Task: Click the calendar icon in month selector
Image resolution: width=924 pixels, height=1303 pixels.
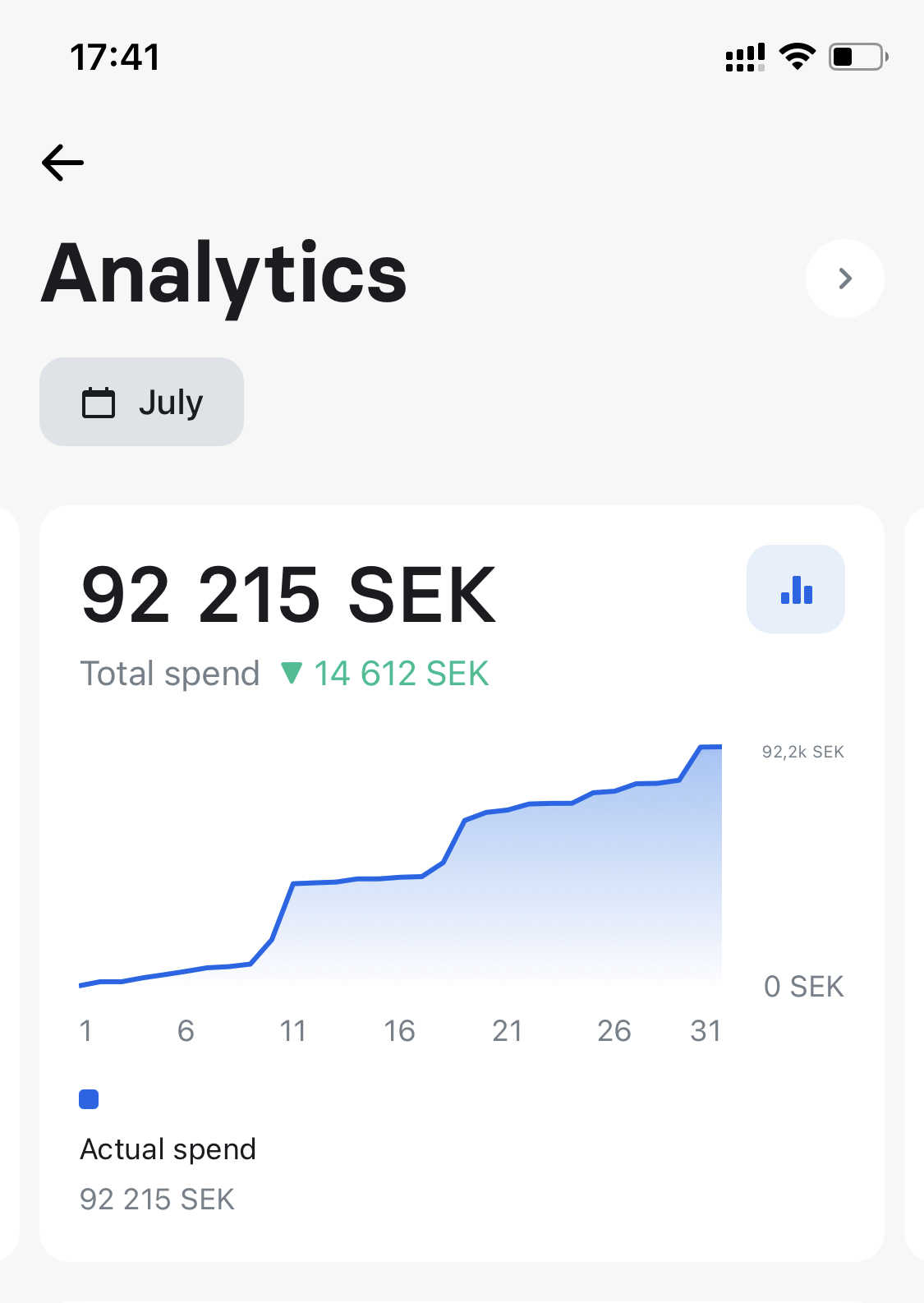Action: pos(99,403)
